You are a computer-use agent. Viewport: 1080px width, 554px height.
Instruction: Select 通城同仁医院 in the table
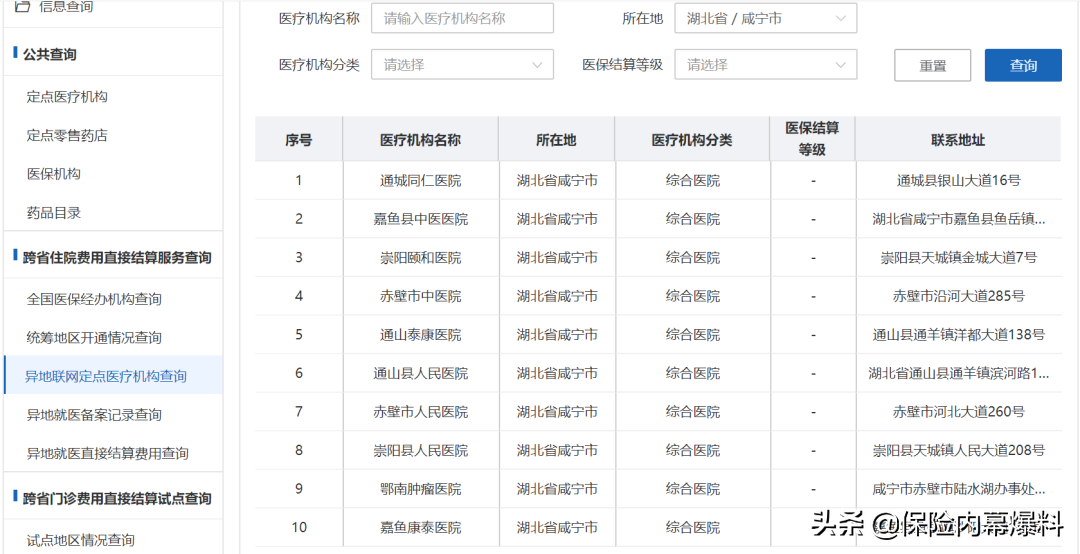(420, 181)
